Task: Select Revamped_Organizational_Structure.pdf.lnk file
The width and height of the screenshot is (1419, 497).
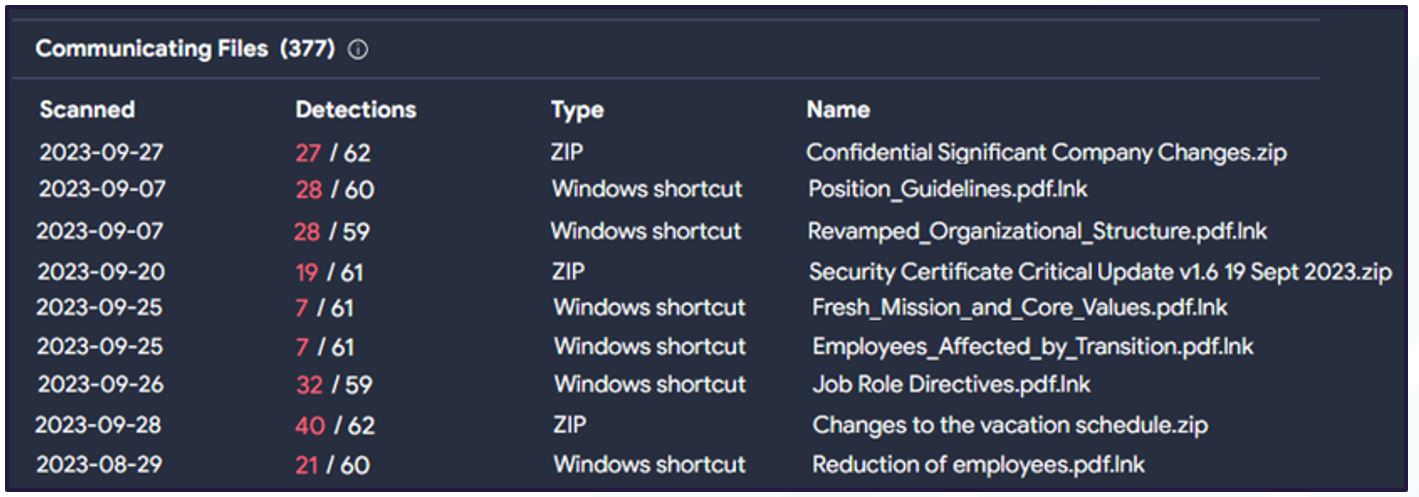Action: coord(1037,231)
